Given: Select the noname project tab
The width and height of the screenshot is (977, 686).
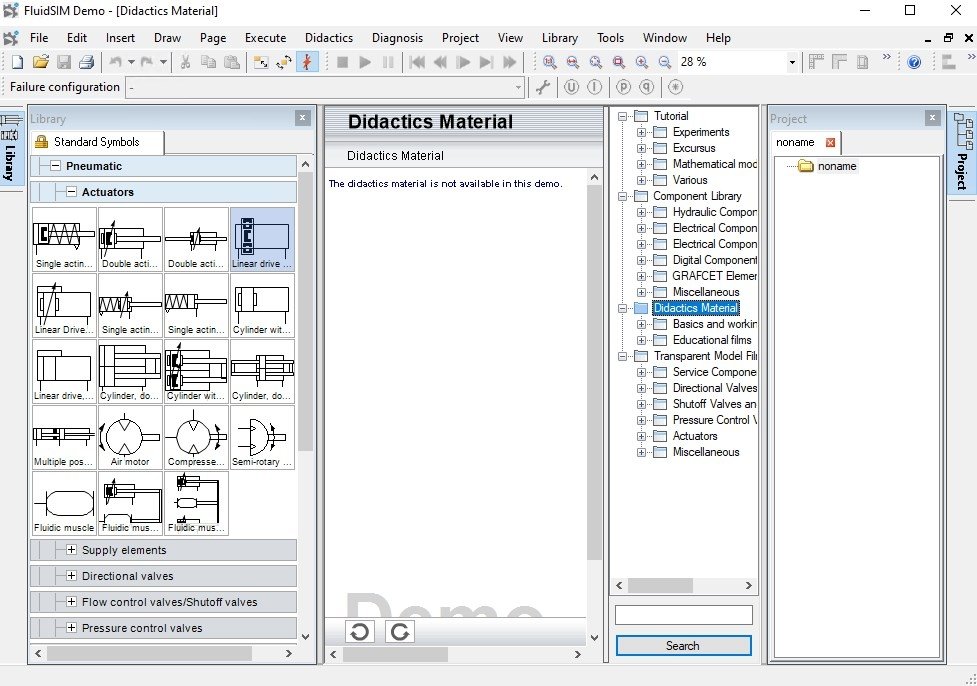Looking at the screenshot, I should point(796,142).
